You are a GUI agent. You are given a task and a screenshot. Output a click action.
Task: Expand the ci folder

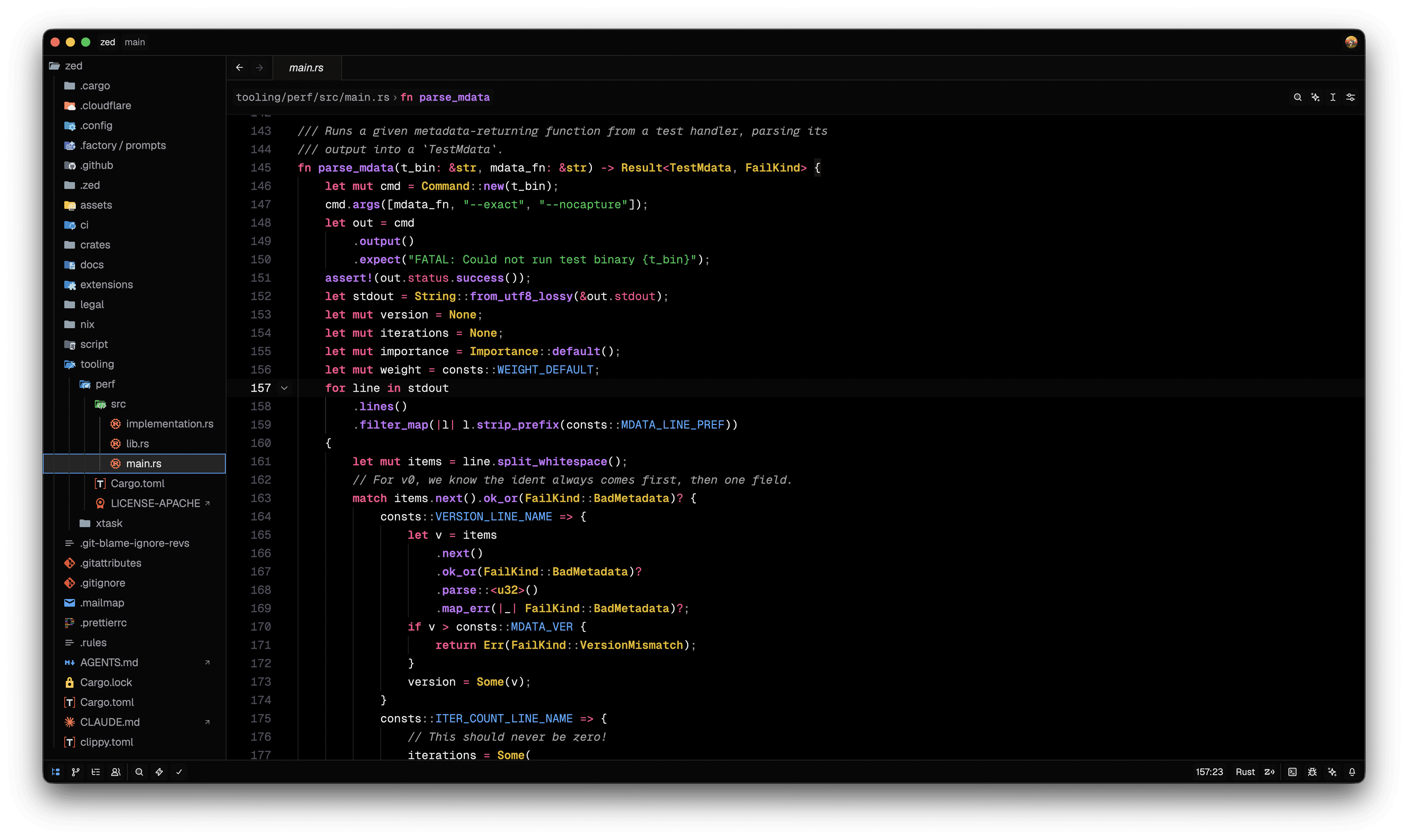135,225
